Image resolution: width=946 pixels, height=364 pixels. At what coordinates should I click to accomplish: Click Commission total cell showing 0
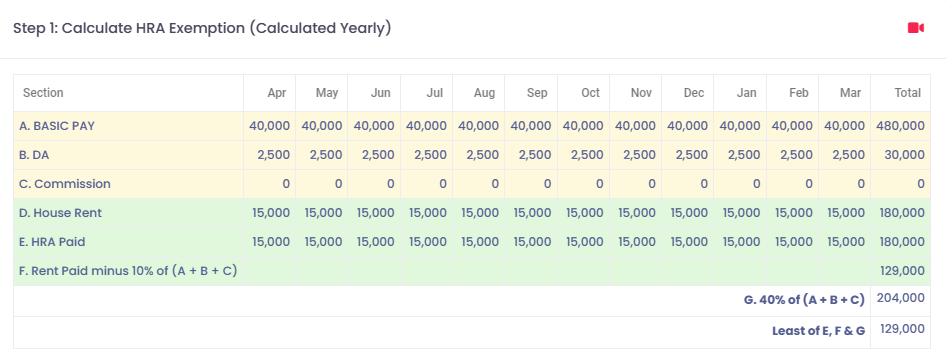pyautogui.click(x=921, y=184)
